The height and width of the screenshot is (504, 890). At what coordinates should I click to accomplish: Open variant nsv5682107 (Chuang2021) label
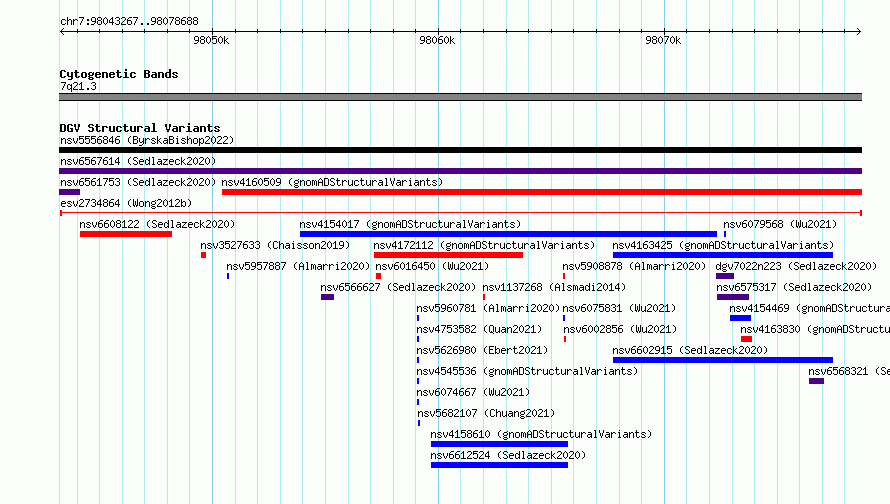(486, 413)
